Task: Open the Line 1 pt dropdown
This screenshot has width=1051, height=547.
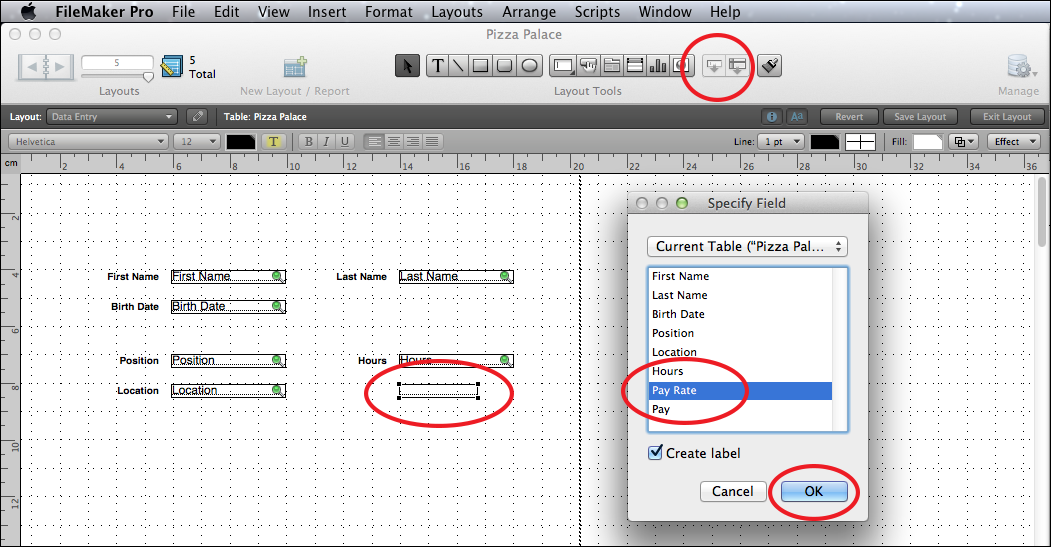Action: pos(780,141)
